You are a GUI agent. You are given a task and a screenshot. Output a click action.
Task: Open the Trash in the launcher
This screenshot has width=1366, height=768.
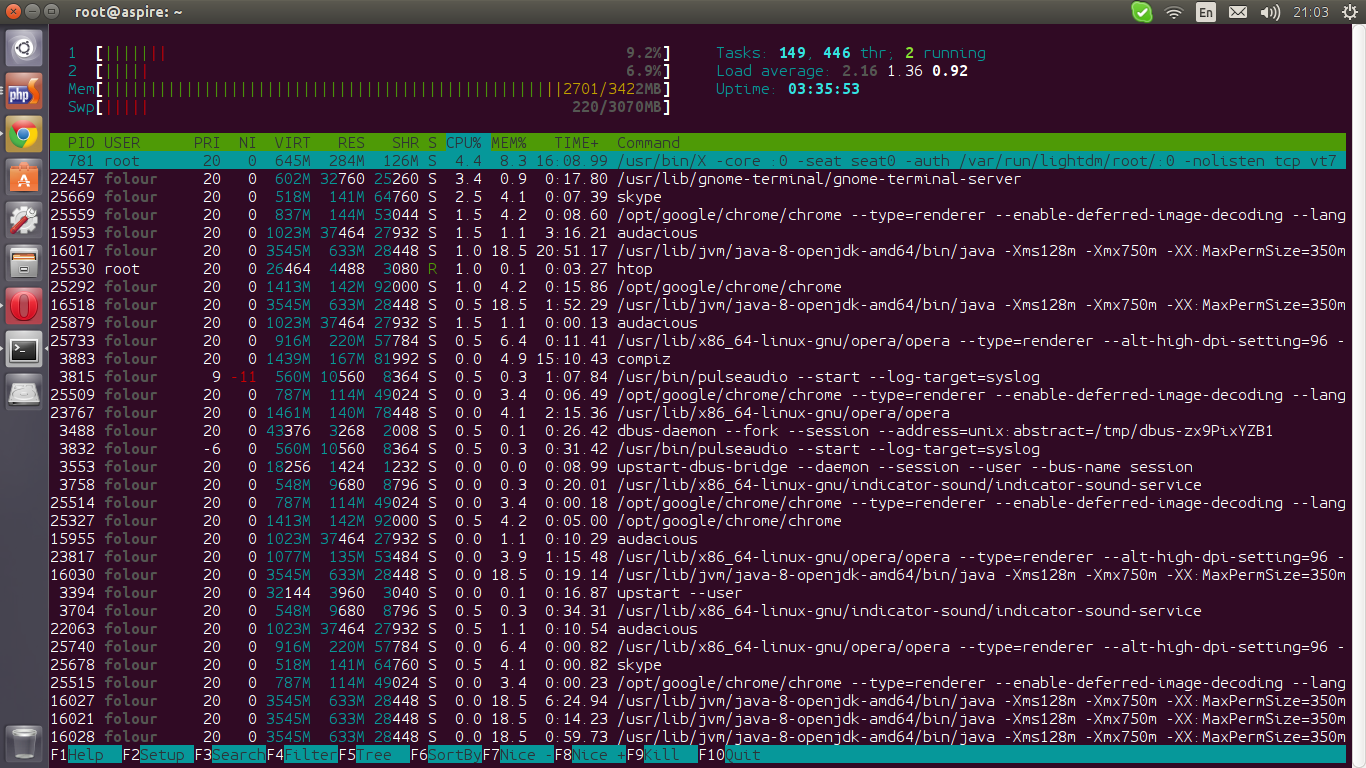(x=24, y=743)
